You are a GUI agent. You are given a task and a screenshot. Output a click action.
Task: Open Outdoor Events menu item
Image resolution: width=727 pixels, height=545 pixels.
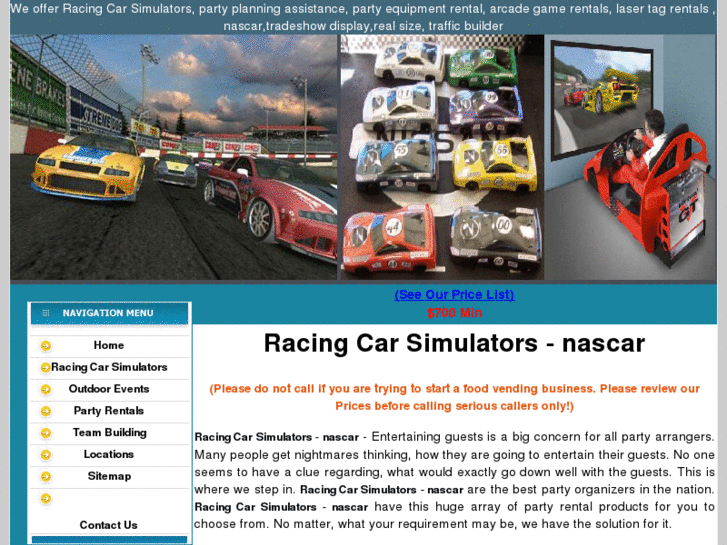point(109,389)
